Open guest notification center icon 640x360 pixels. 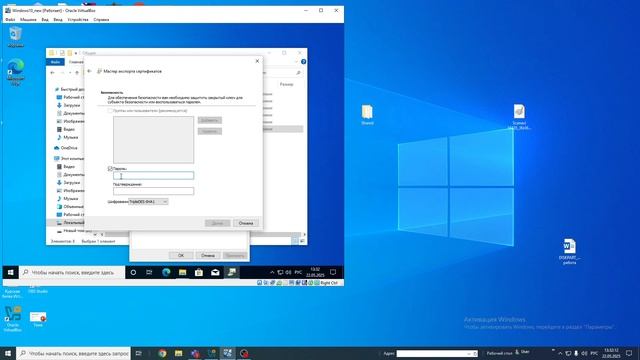[x=333, y=272]
